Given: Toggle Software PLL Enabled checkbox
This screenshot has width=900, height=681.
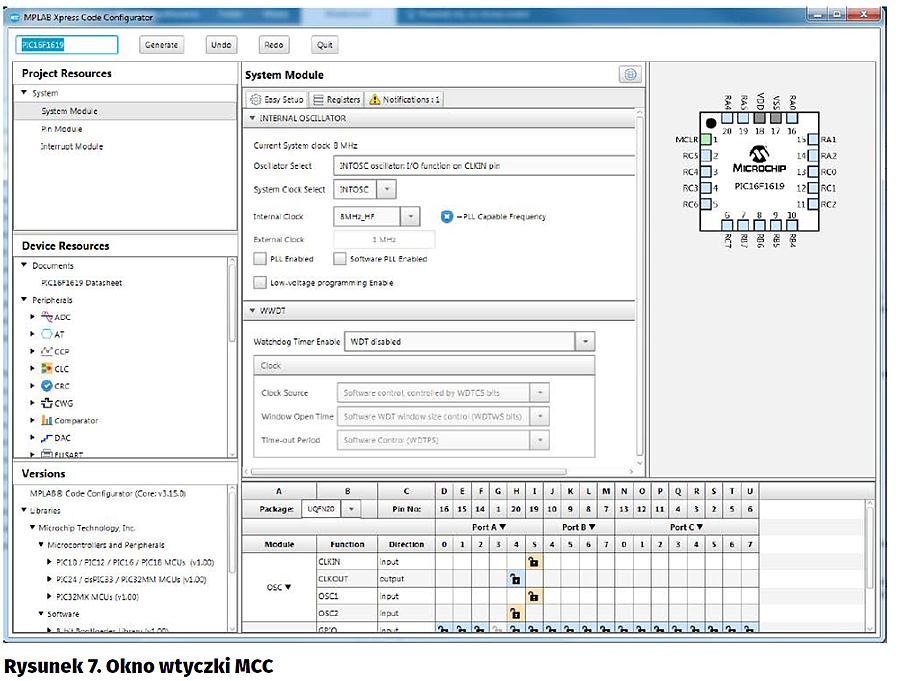Looking at the screenshot, I should pyautogui.click(x=340, y=259).
